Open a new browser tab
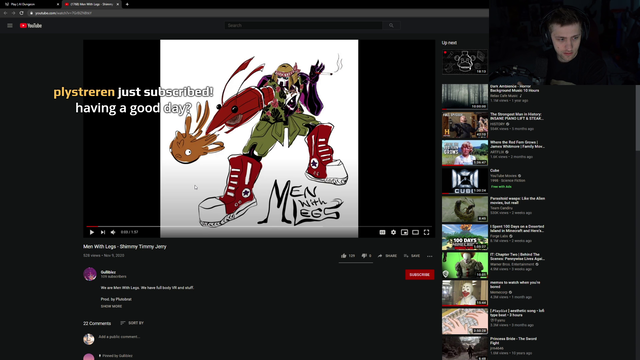This screenshot has height=360, width=640. 127,4
